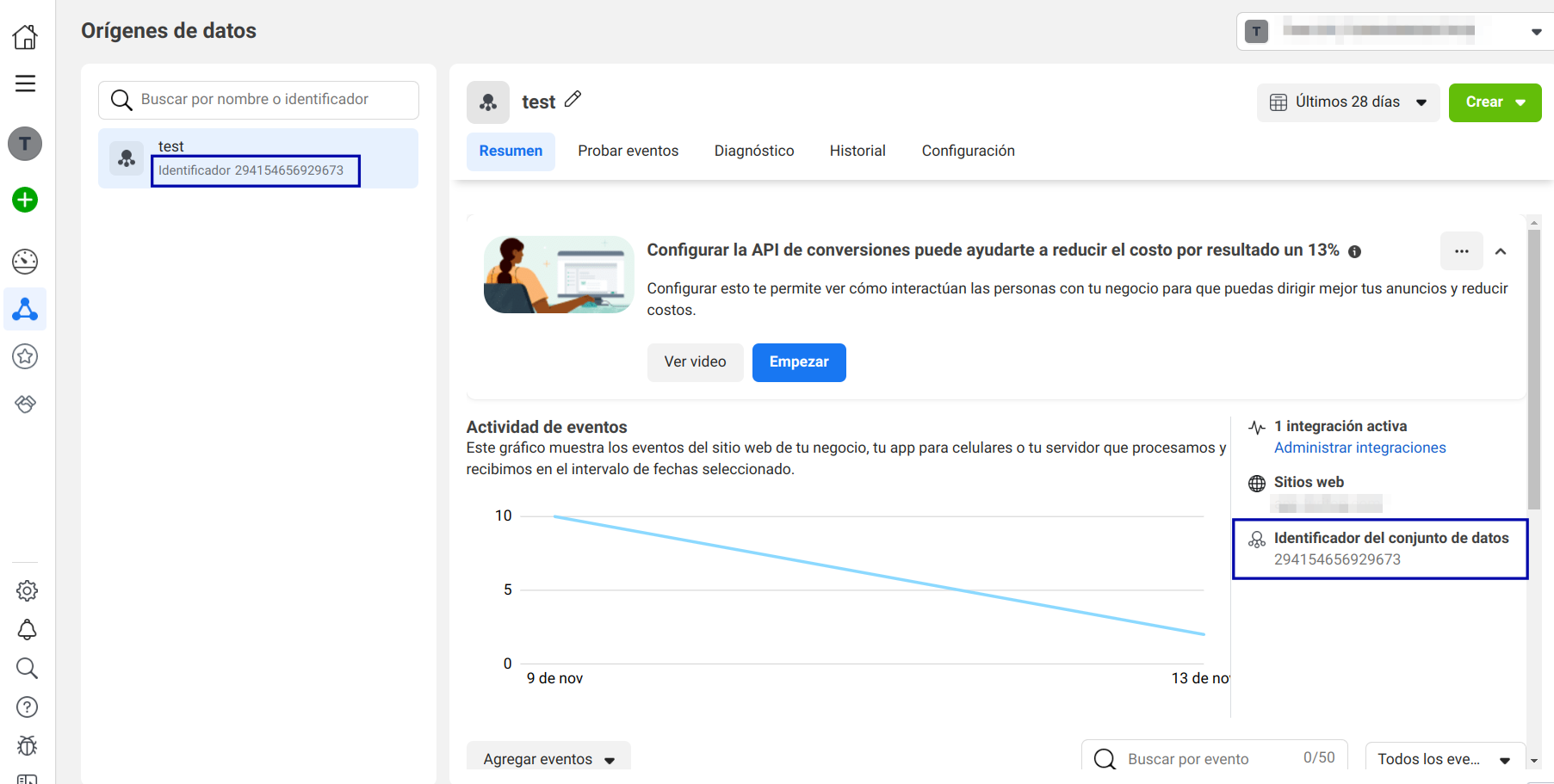Click the green plus add icon

click(25, 201)
